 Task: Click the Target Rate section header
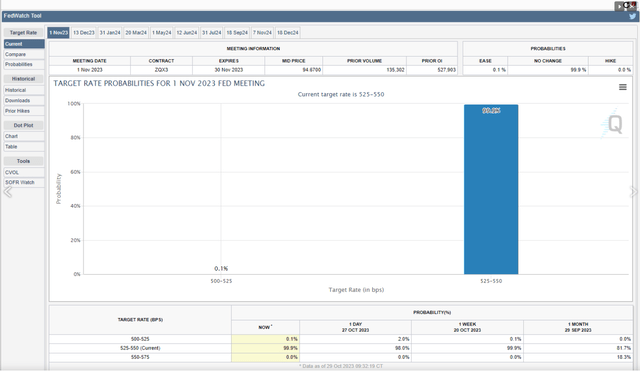(24, 33)
